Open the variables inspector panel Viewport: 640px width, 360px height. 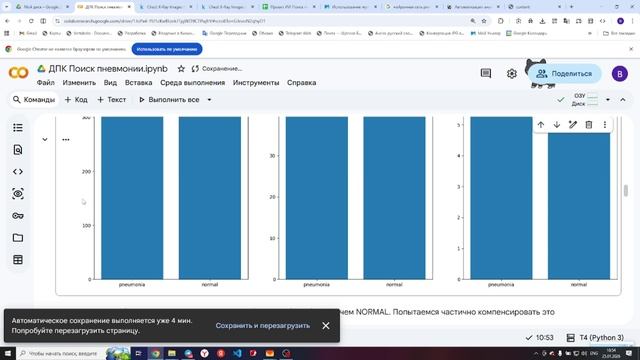coord(18,194)
